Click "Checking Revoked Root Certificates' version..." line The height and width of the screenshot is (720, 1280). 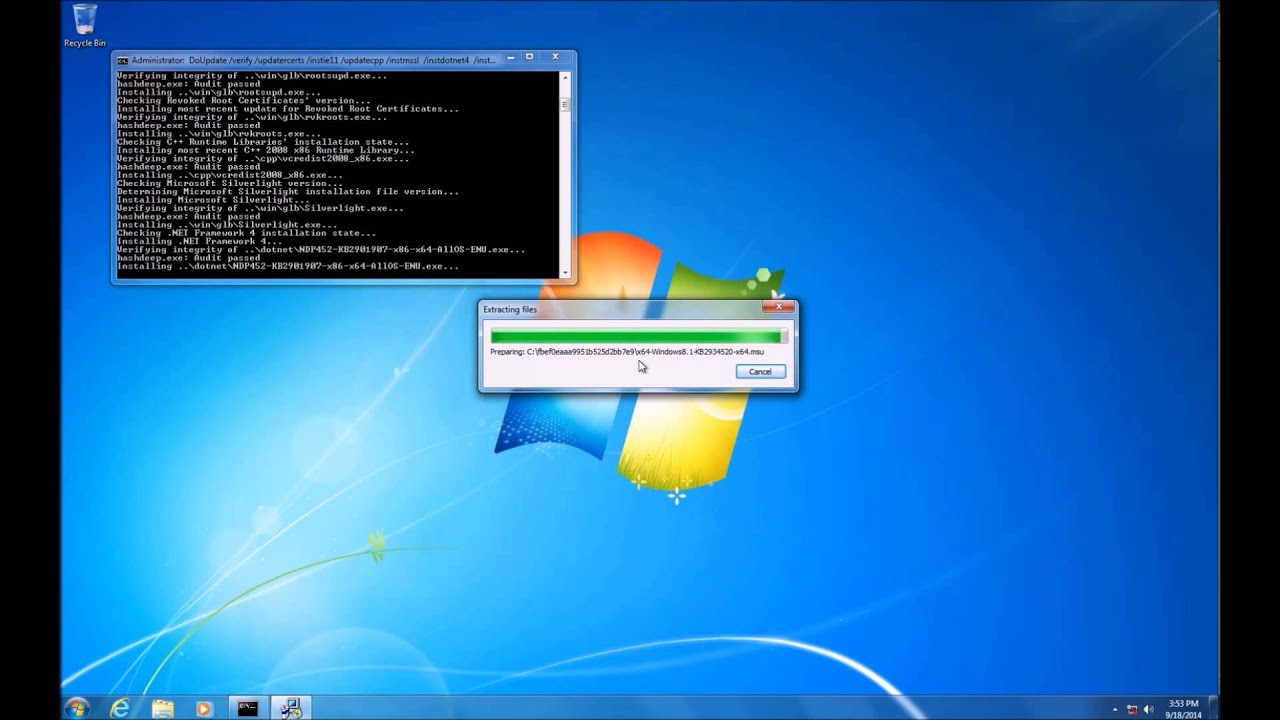click(x=244, y=100)
